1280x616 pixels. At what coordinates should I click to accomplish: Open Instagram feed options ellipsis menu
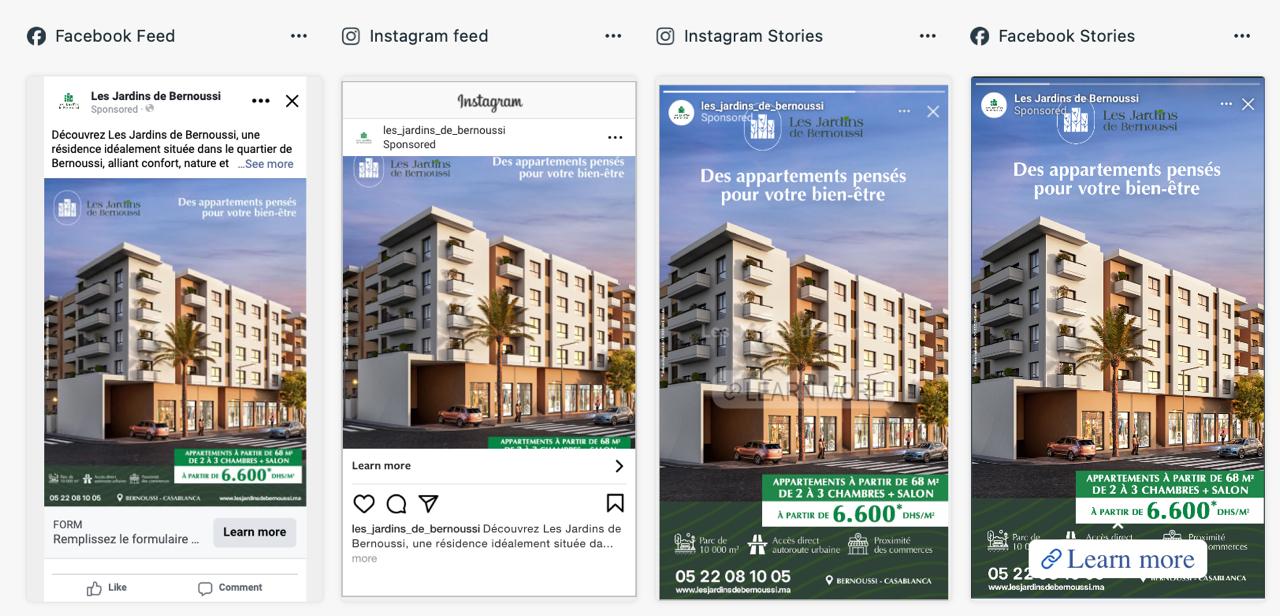pos(613,36)
